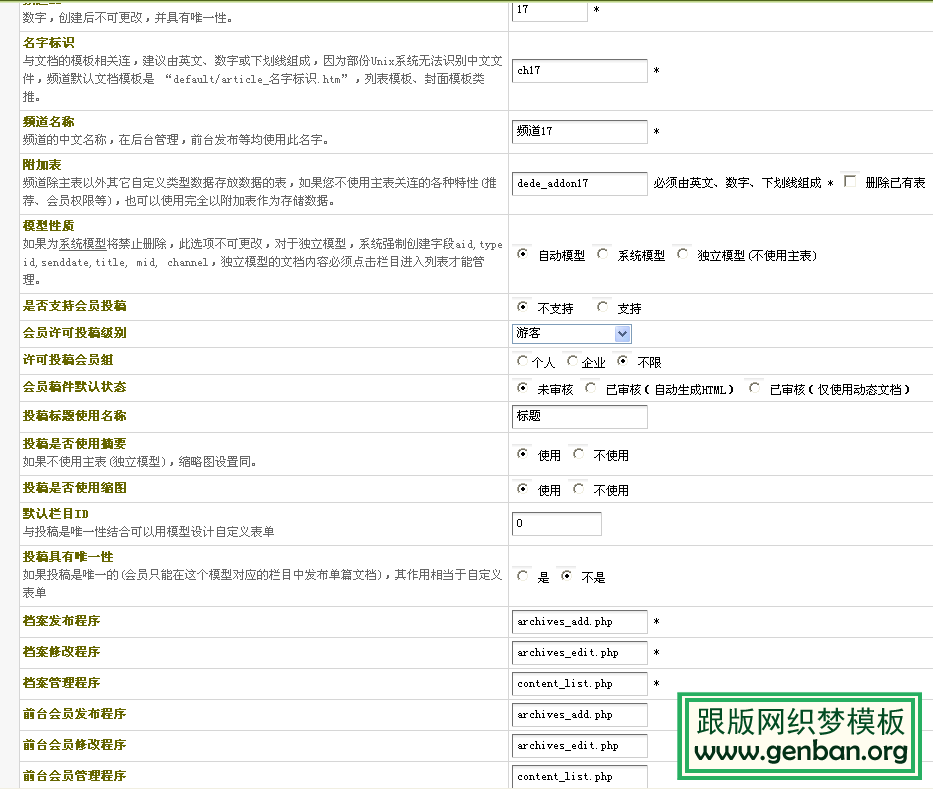Click the 档案修改程序 label
This screenshot has height=789, width=933.
(61, 652)
